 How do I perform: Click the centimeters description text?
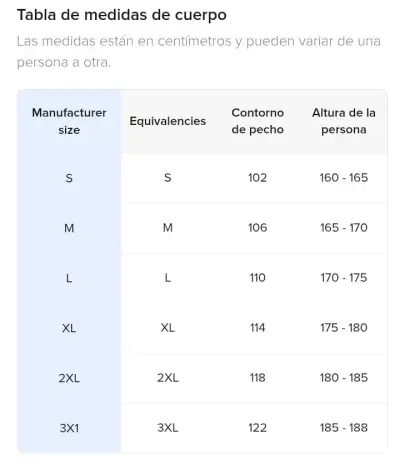pyautogui.click(x=199, y=52)
